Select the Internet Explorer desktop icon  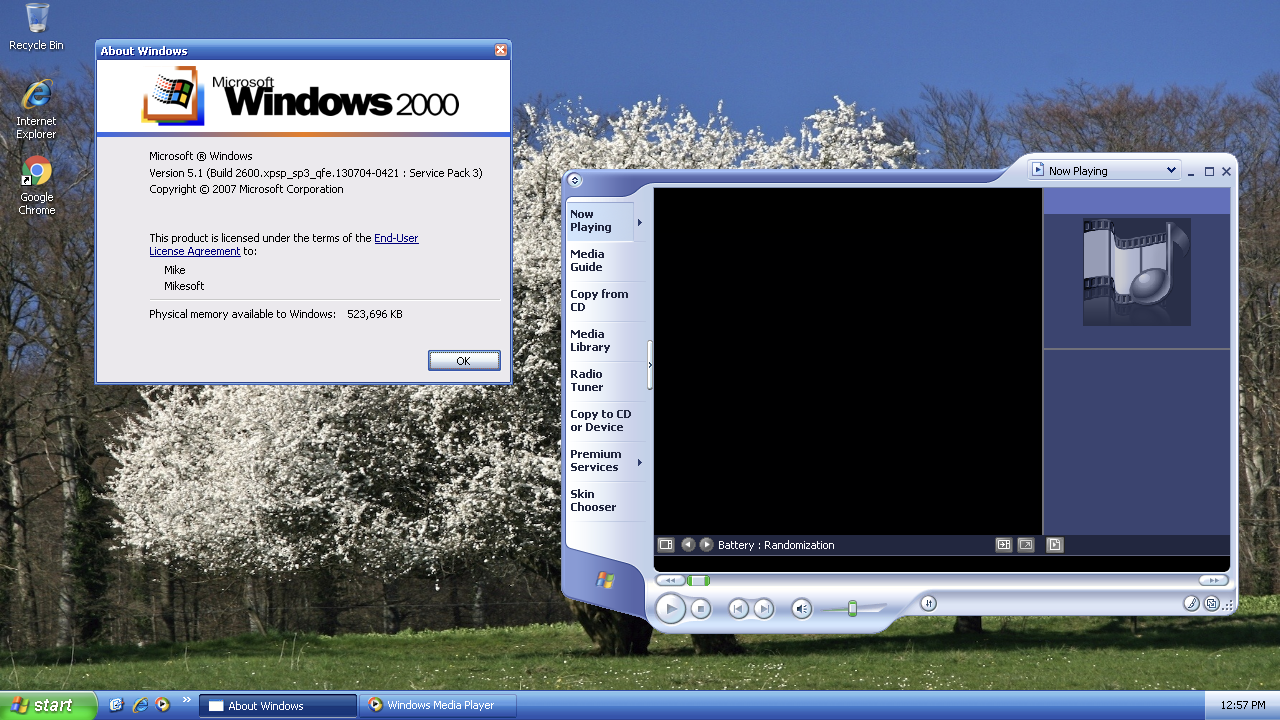[x=36, y=109]
